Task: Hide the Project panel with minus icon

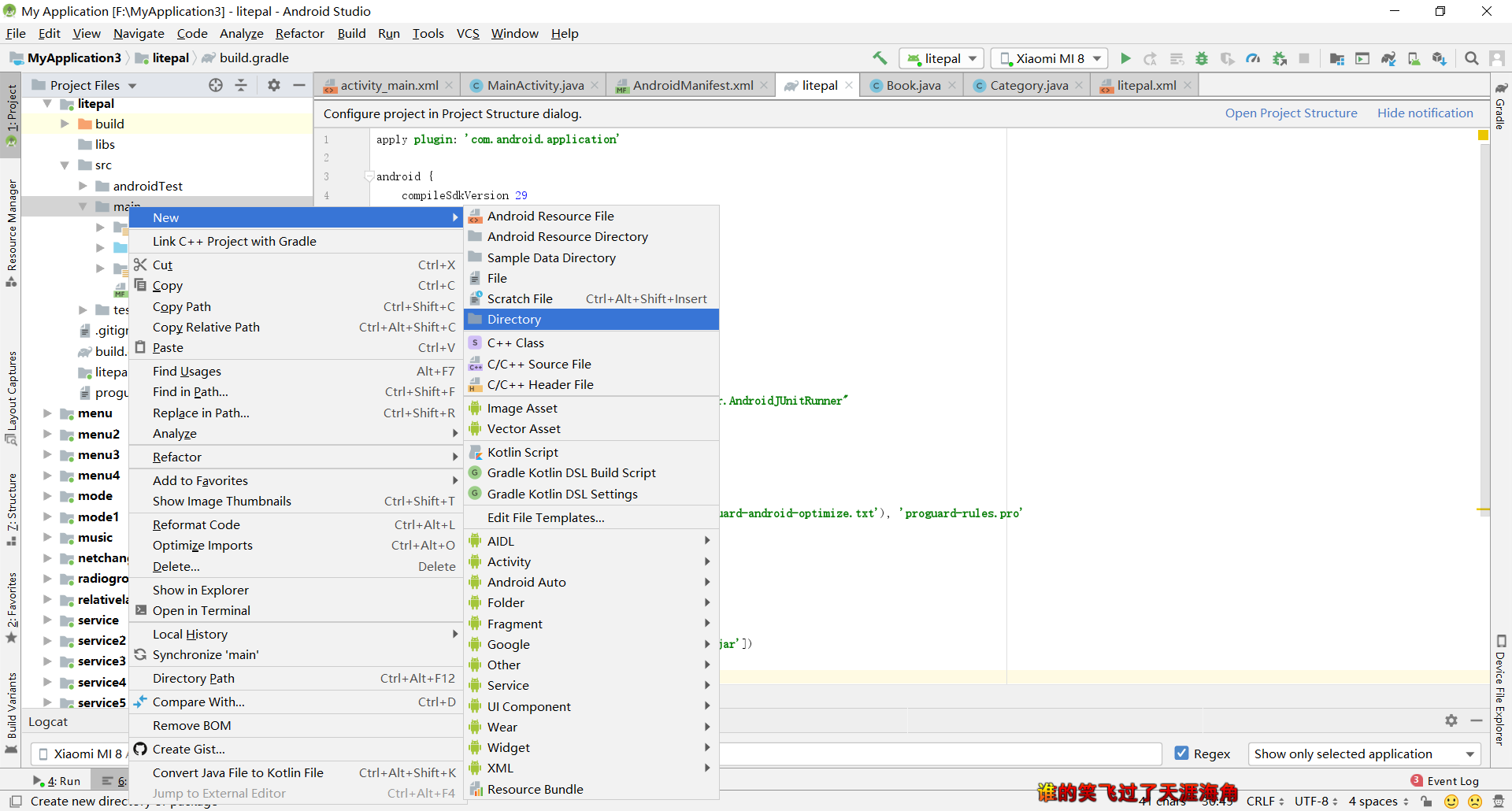Action: click(x=299, y=85)
